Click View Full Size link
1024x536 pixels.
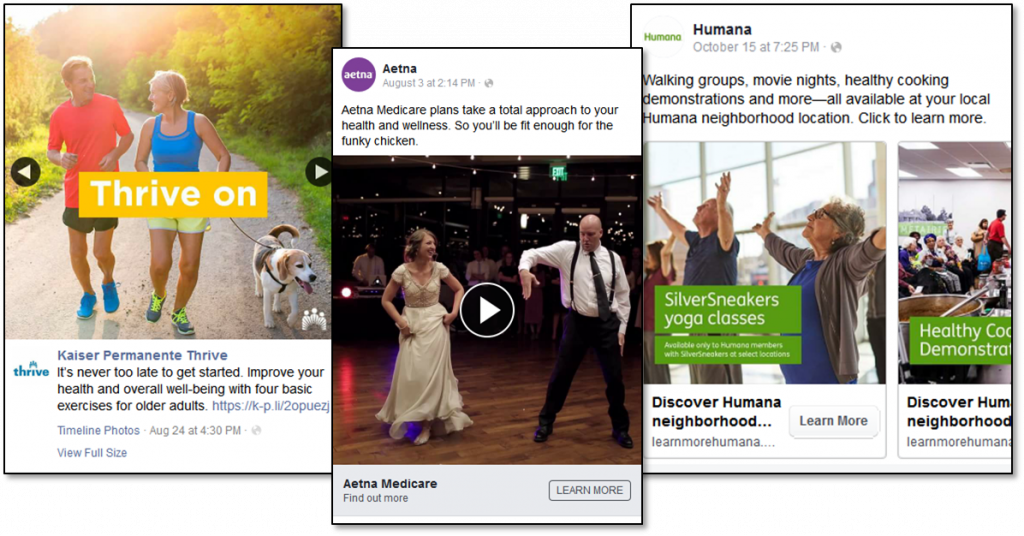pos(92,452)
